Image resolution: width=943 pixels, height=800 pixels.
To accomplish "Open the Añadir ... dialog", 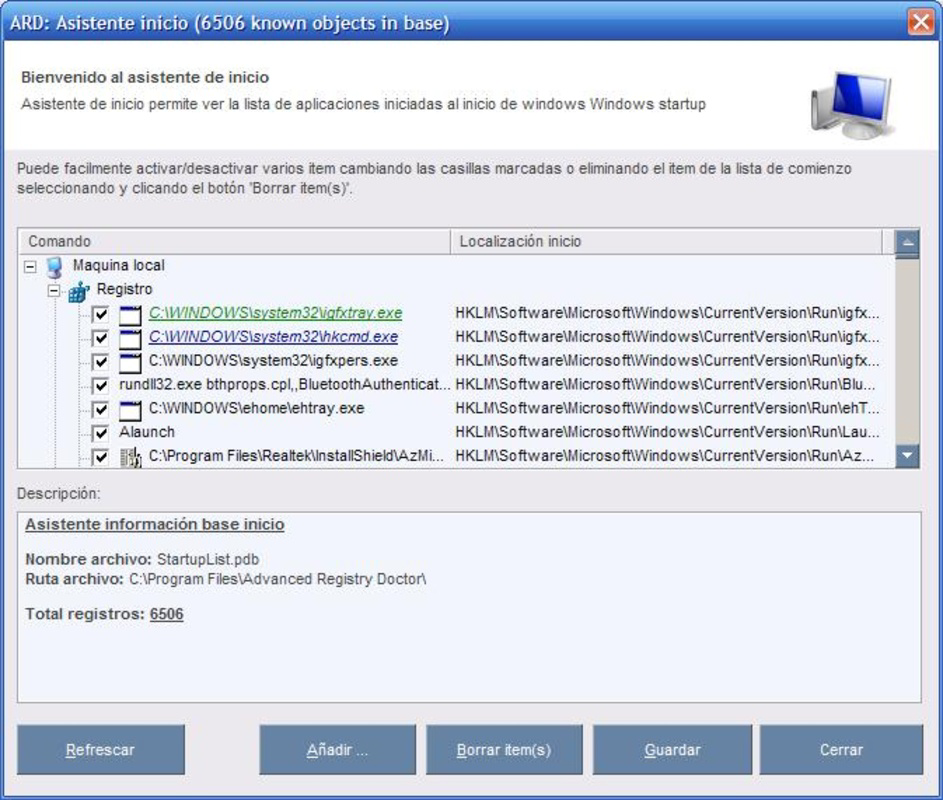I will [x=337, y=749].
